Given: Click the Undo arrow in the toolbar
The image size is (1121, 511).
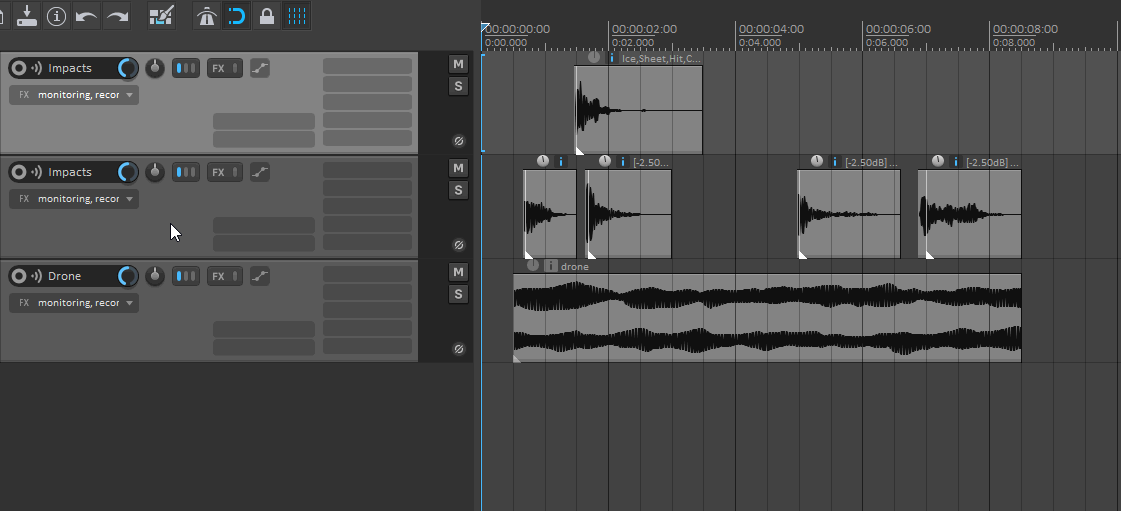Looking at the screenshot, I should 87,16.
